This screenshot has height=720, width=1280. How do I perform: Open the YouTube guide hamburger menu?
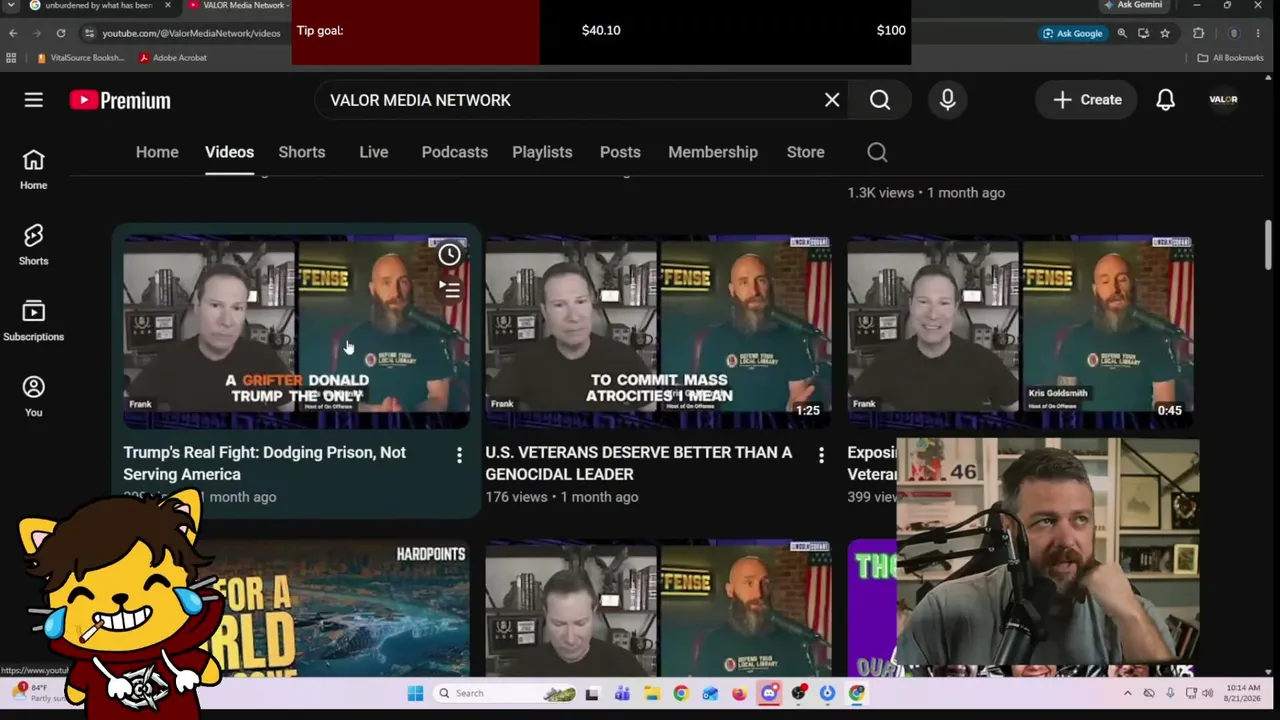(34, 100)
